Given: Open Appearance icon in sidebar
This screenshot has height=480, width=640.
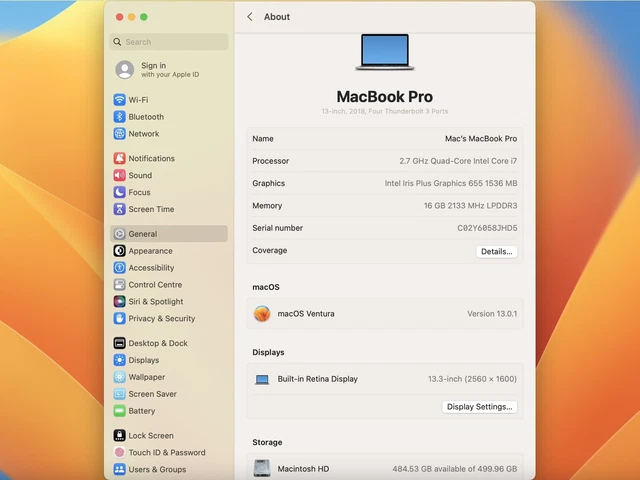Looking at the screenshot, I should point(119,251).
